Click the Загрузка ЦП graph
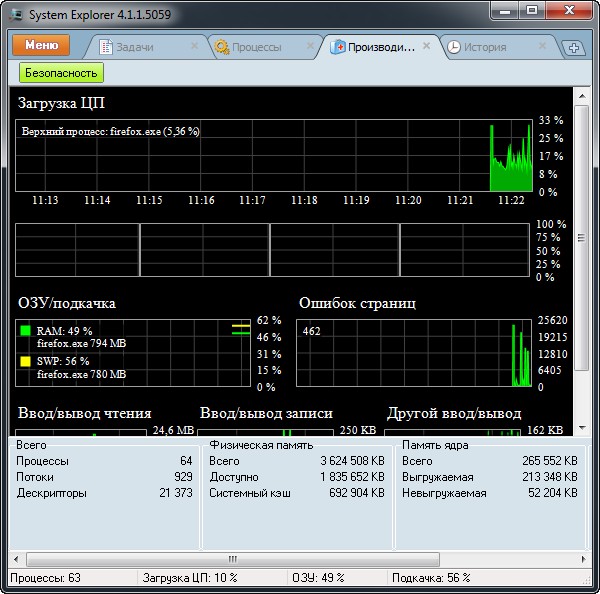The width and height of the screenshot is (600, 594). click(x=272, y=155)
